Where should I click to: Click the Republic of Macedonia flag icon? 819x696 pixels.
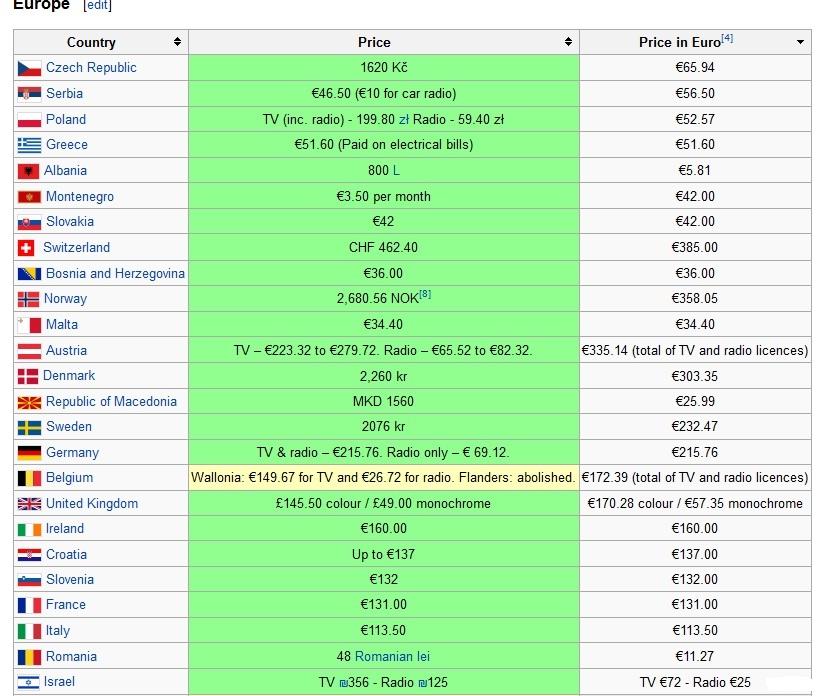tap(29, 402)
